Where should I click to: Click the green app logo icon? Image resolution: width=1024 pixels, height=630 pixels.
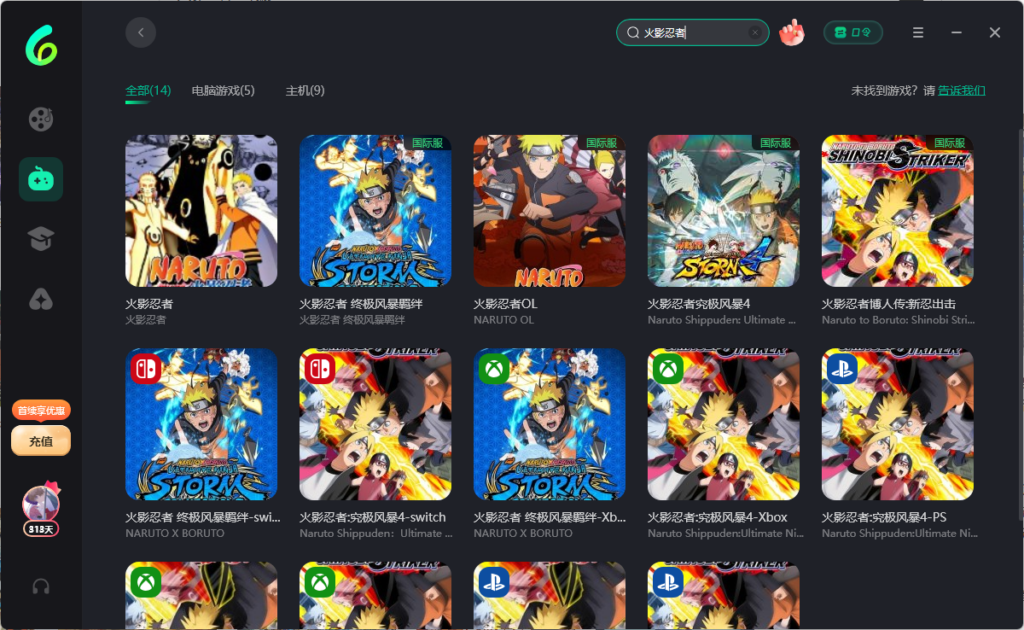pyautogui.click(x=41, y=46)
